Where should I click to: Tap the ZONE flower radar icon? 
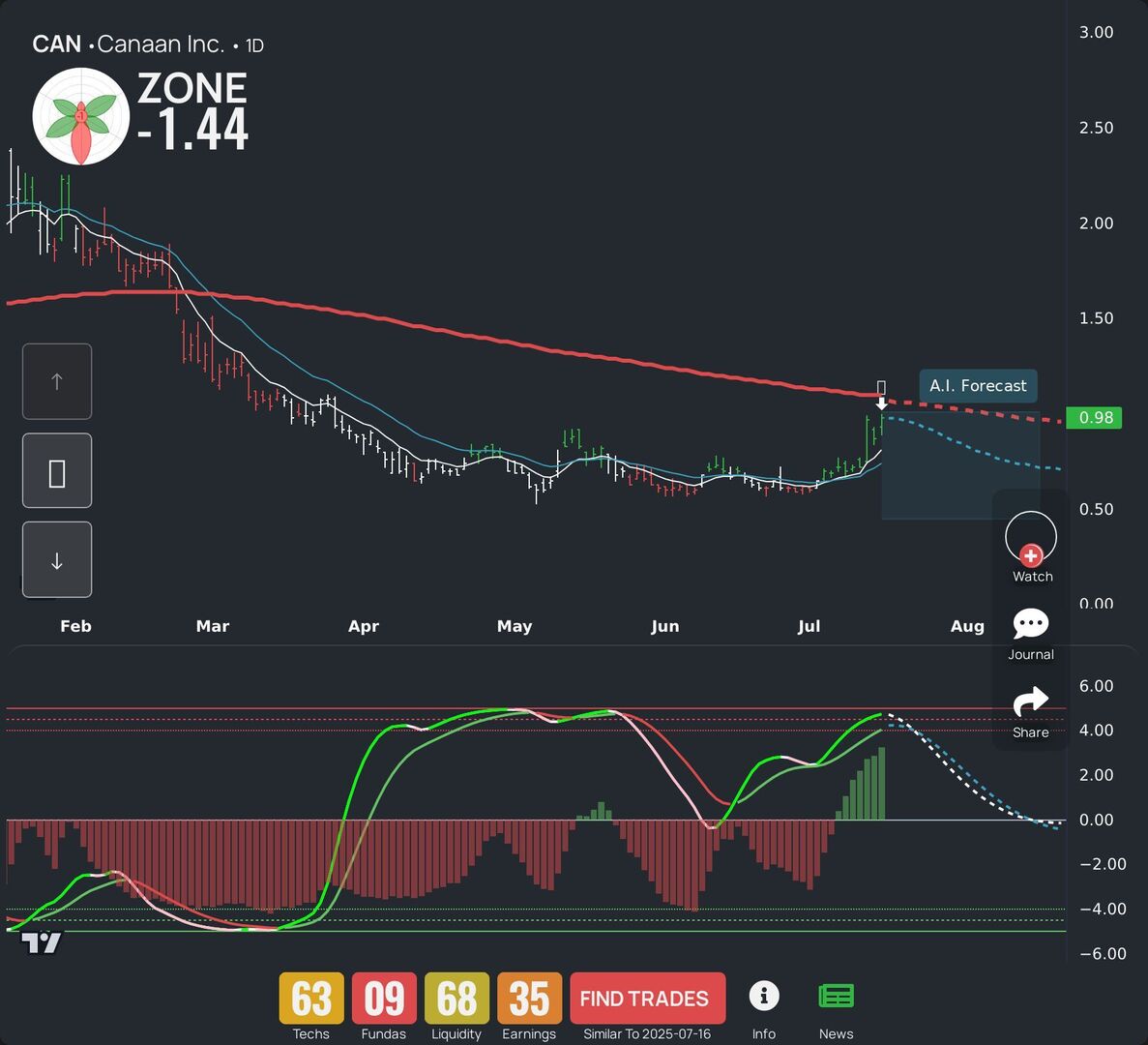tap(81, 116)
